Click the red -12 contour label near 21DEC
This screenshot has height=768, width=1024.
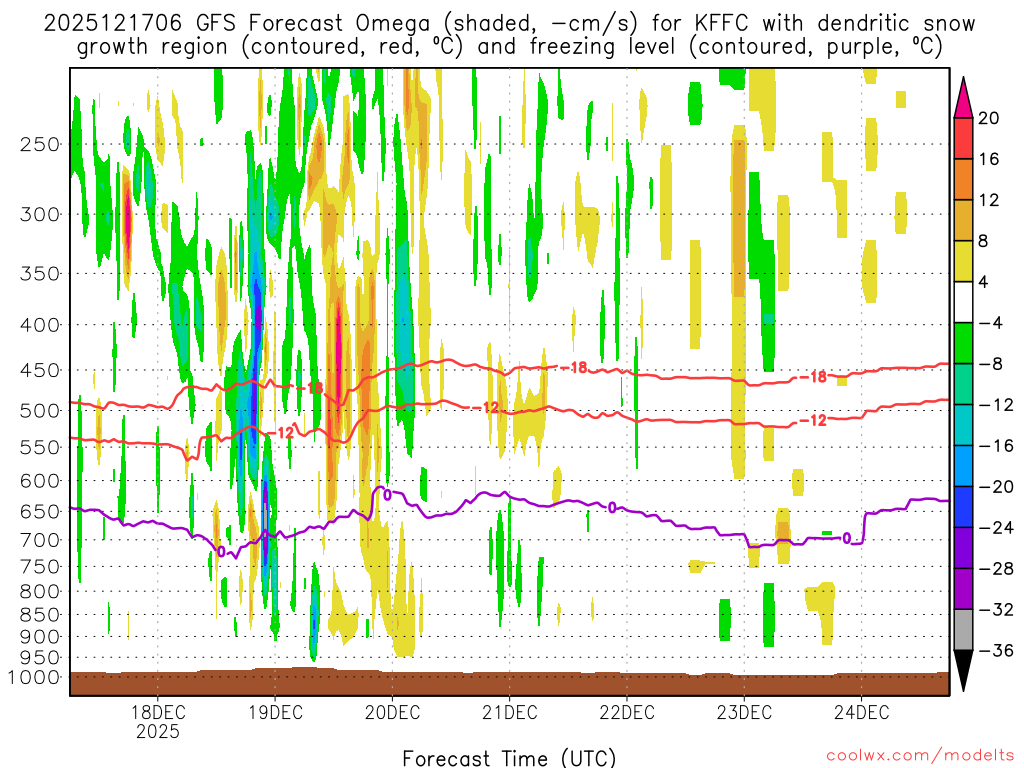(x=487, y=408)
